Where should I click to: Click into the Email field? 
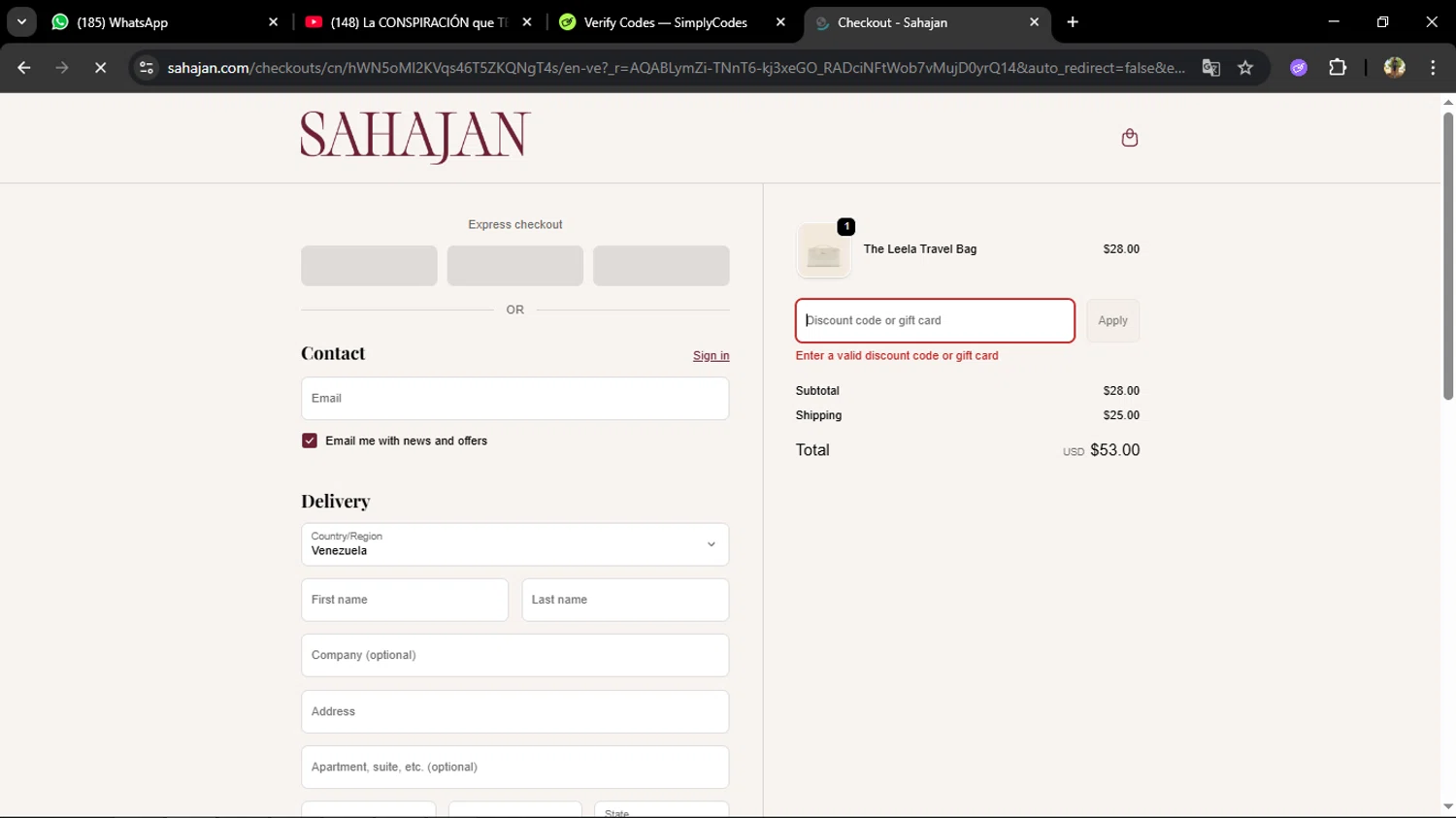[514, 399]
